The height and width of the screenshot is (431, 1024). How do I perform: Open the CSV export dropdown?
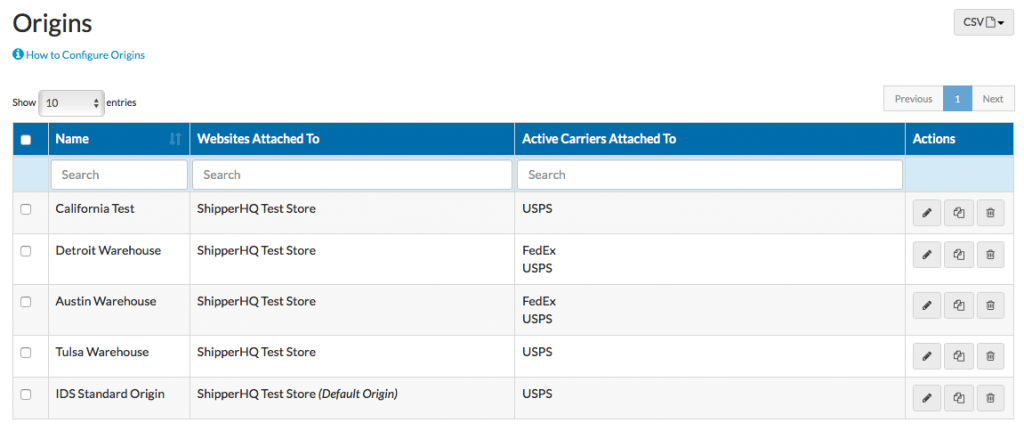(983, 22)
